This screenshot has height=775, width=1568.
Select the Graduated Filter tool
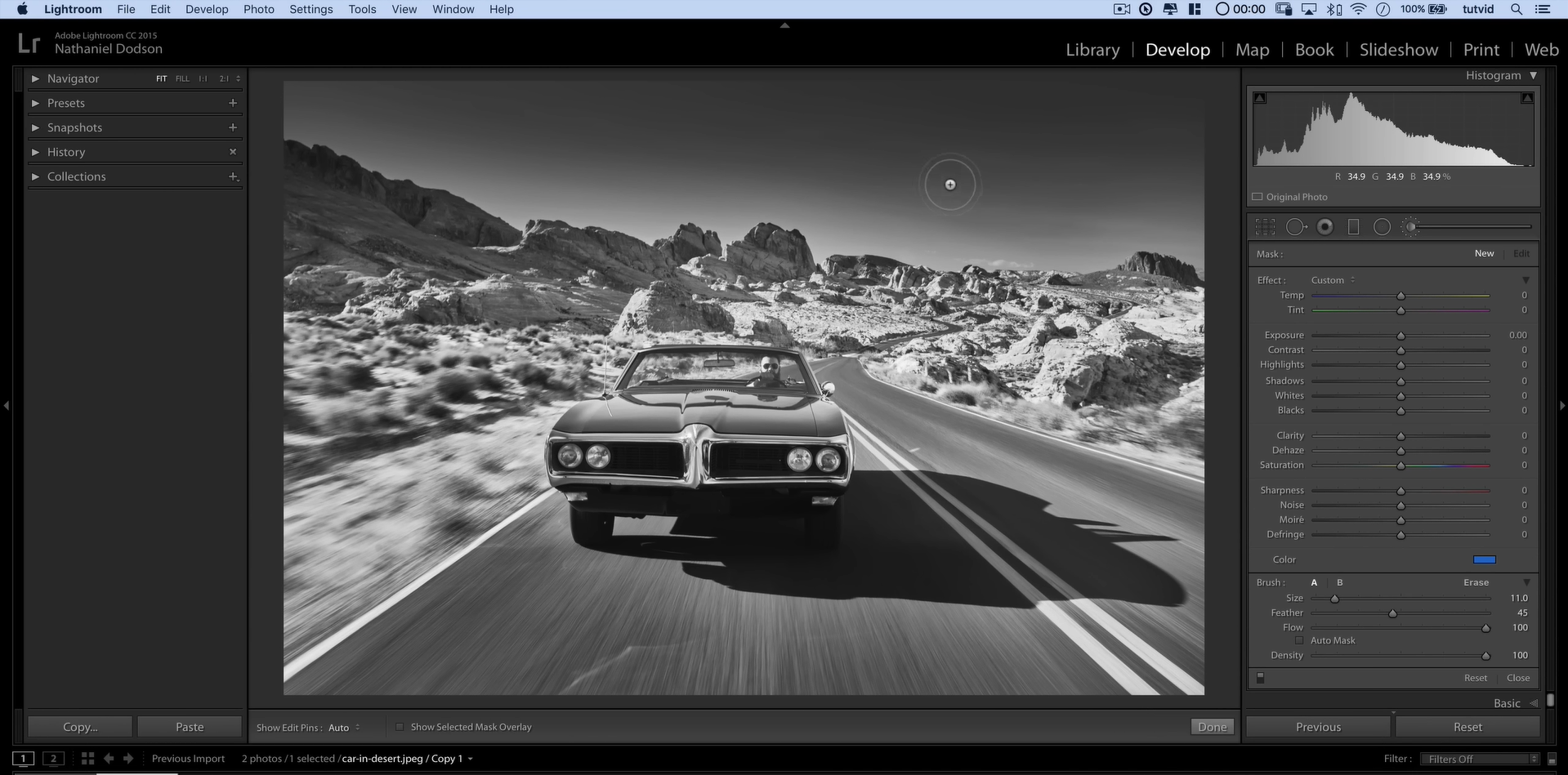[x=1353, y=226]
